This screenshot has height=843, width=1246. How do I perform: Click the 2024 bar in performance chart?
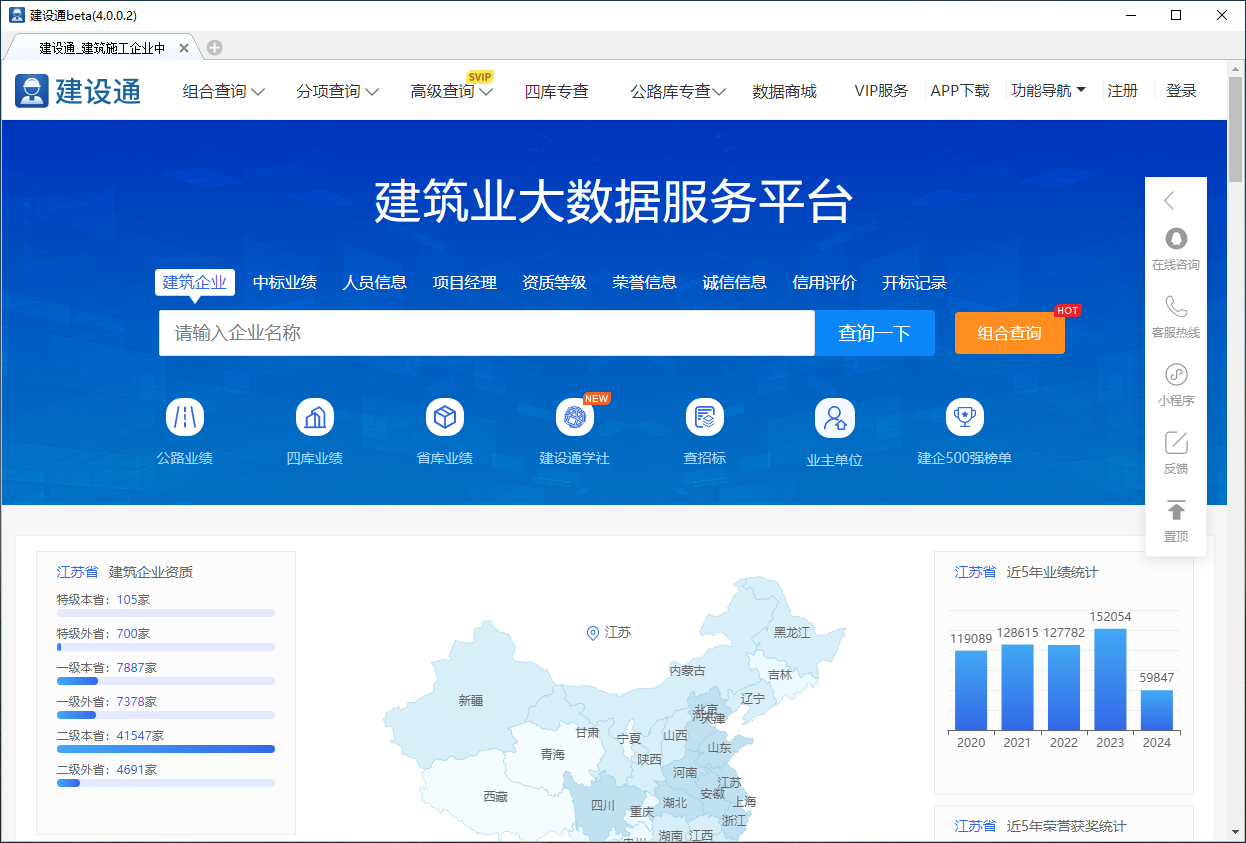click(1157, 710)
